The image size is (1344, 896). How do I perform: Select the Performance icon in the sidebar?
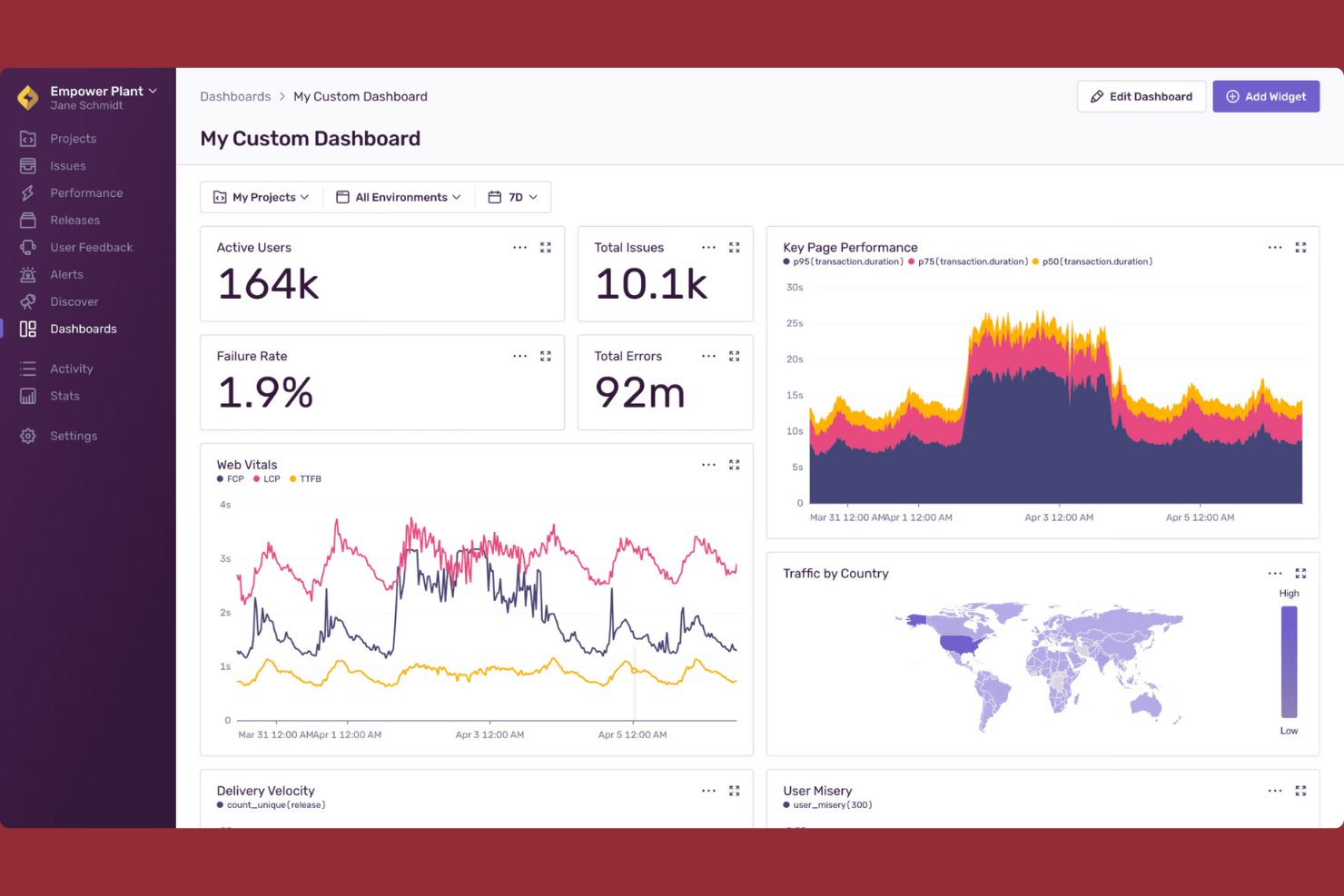click(x=28, y=192)
